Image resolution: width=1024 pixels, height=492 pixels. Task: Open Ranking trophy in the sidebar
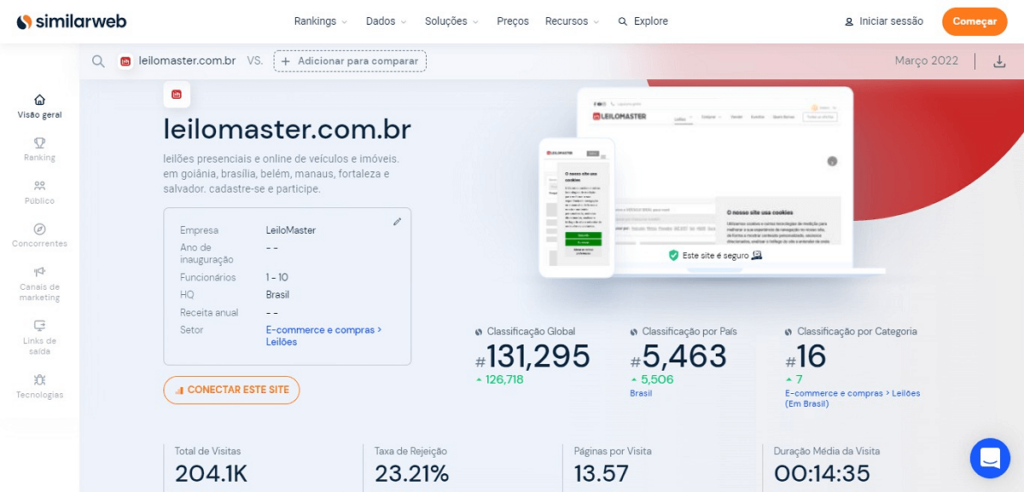point(40,143)
